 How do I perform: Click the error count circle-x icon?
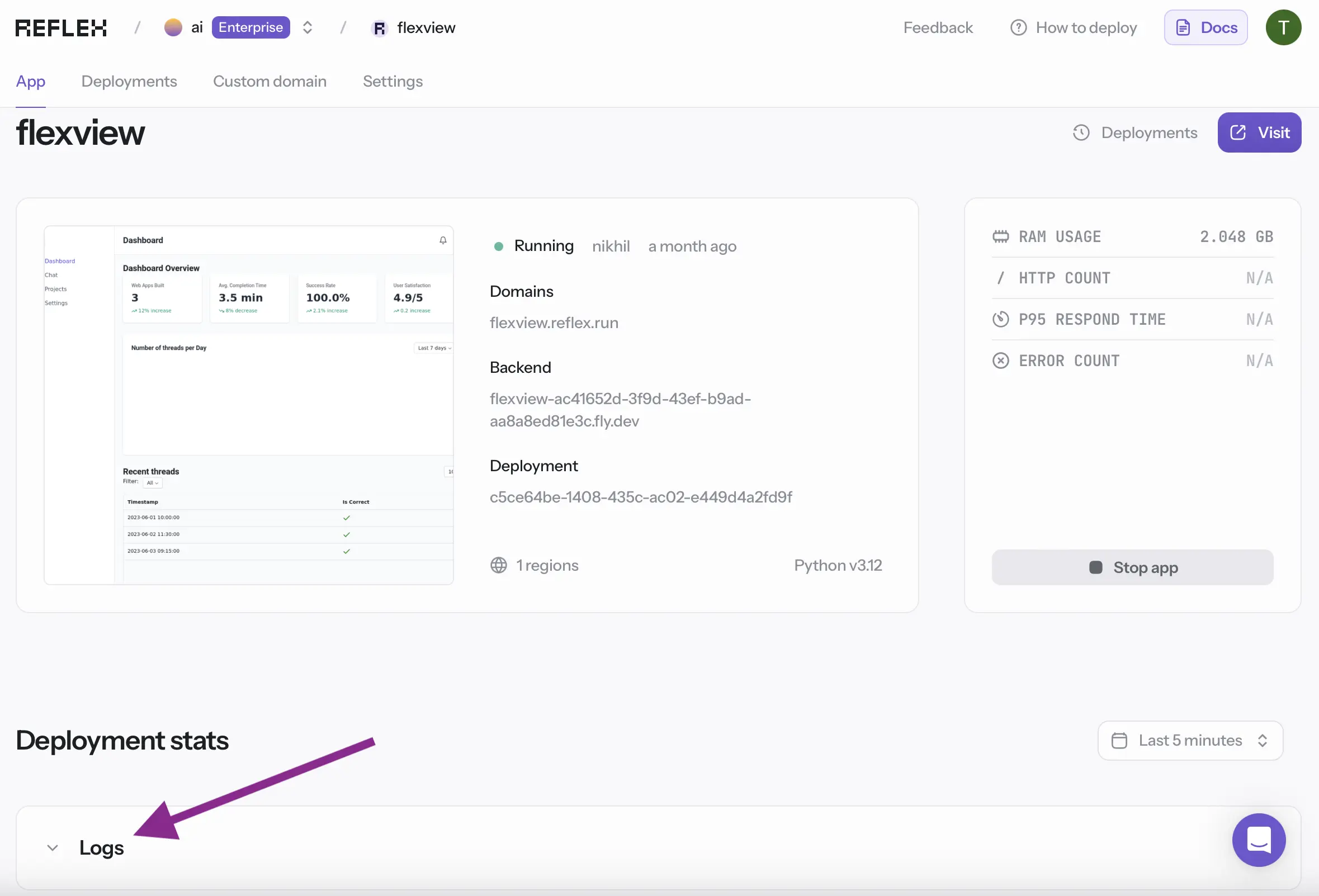coord(1000,361)
